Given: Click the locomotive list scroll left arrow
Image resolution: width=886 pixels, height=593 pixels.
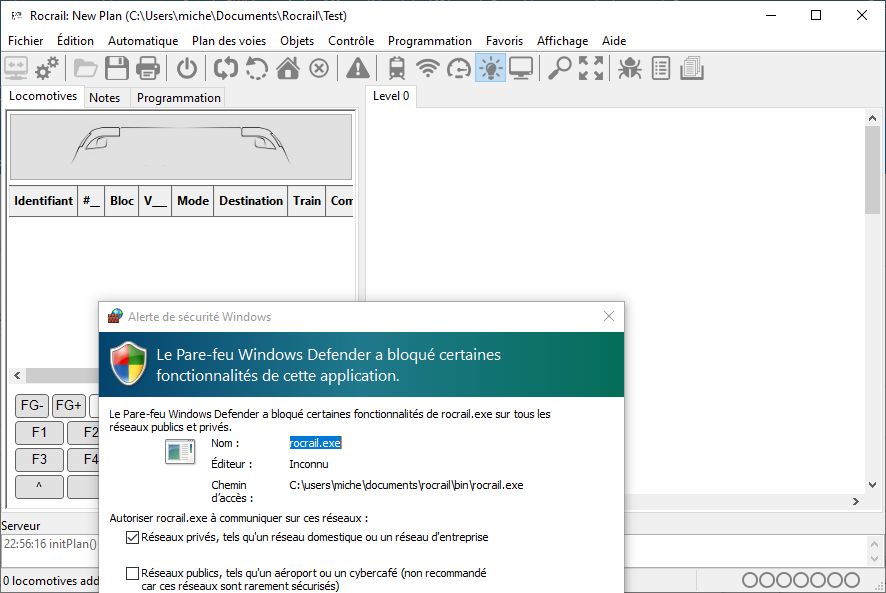Looking at the screenshot, I should (x=17, y=375).
